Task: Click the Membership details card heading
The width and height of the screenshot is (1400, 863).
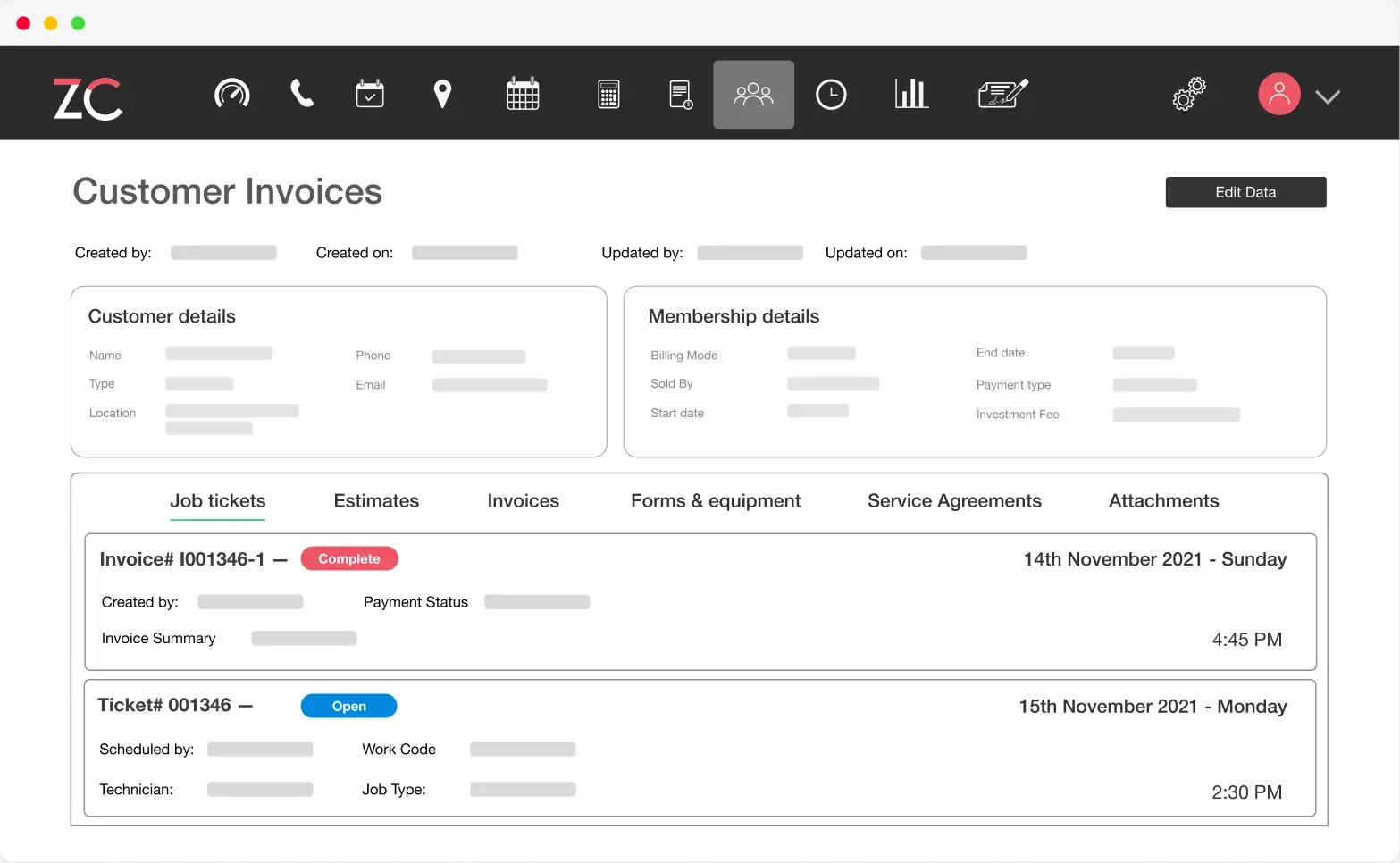Action: pos(734,316)
